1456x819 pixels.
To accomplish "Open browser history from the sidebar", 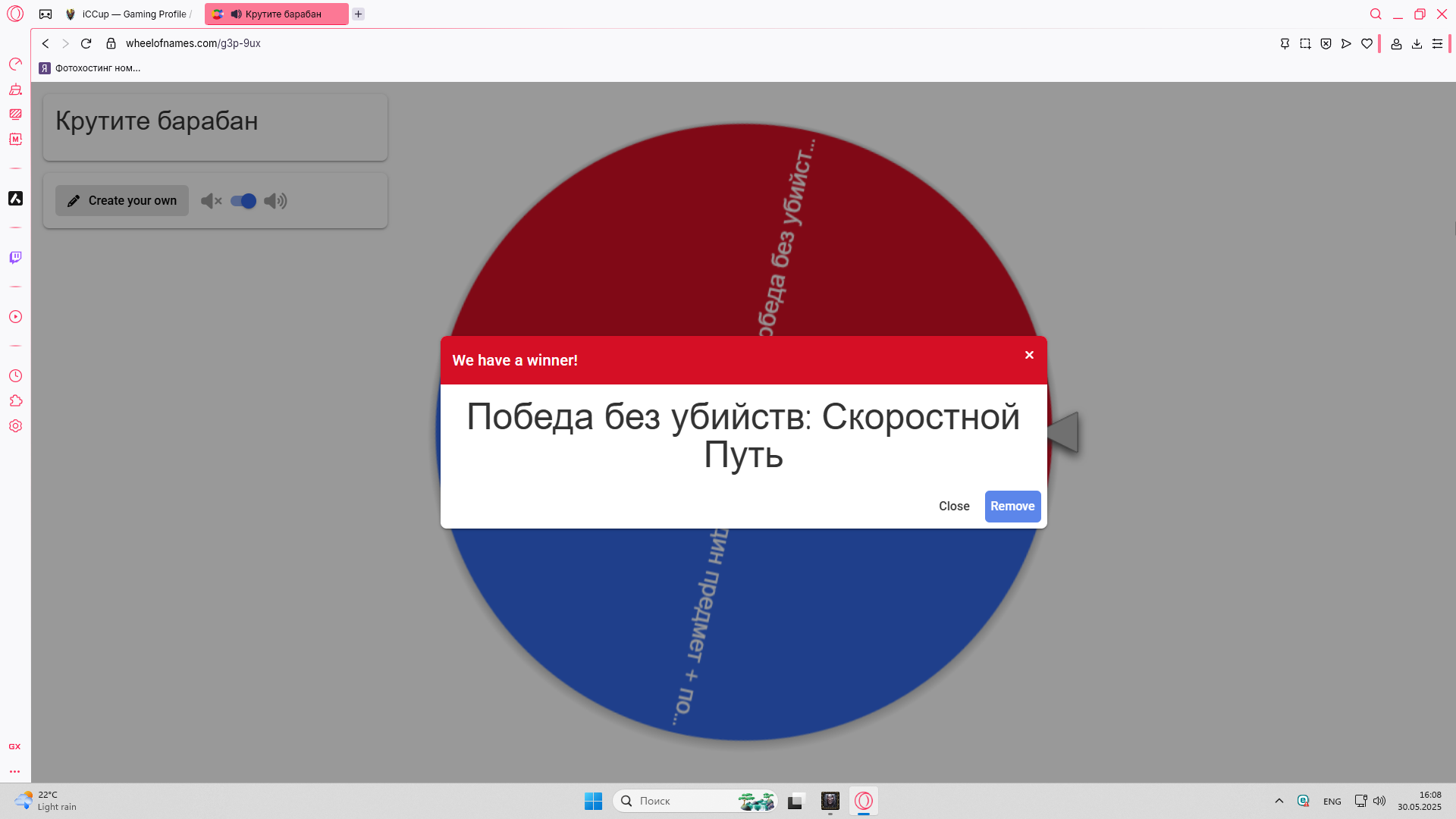I will [15, 376].
